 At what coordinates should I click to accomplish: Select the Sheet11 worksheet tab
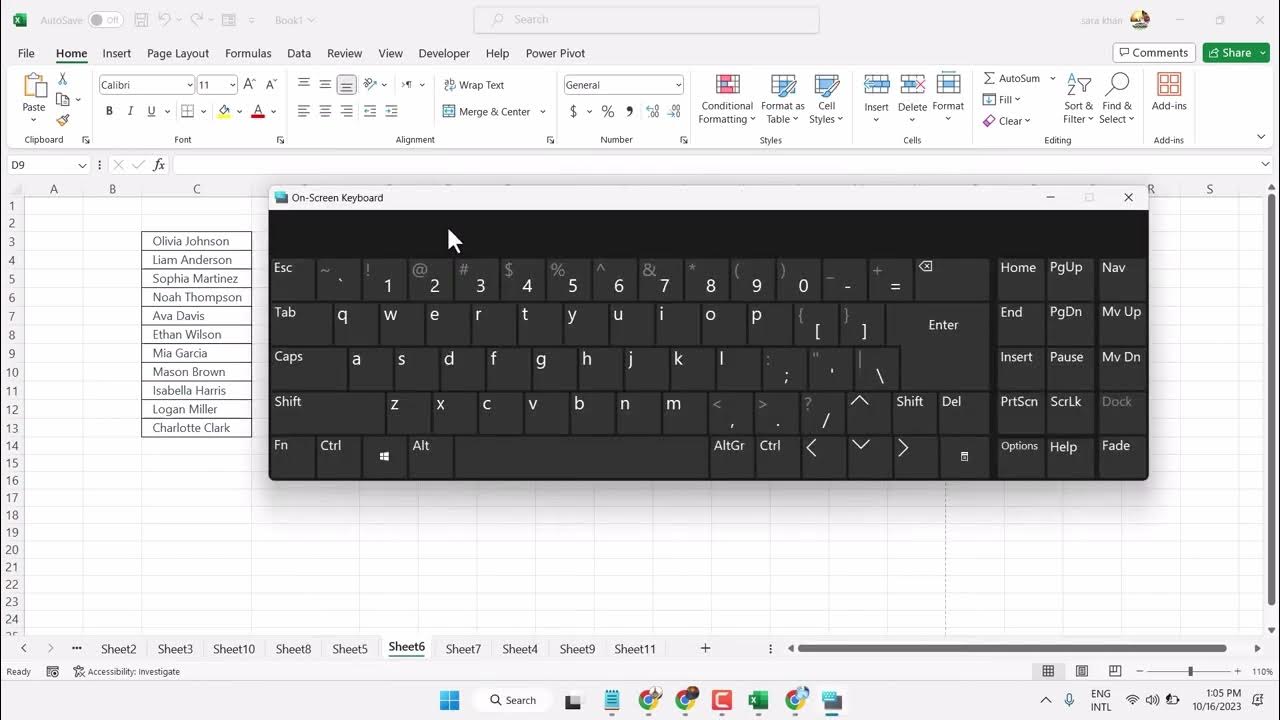[x=635, y=649]
